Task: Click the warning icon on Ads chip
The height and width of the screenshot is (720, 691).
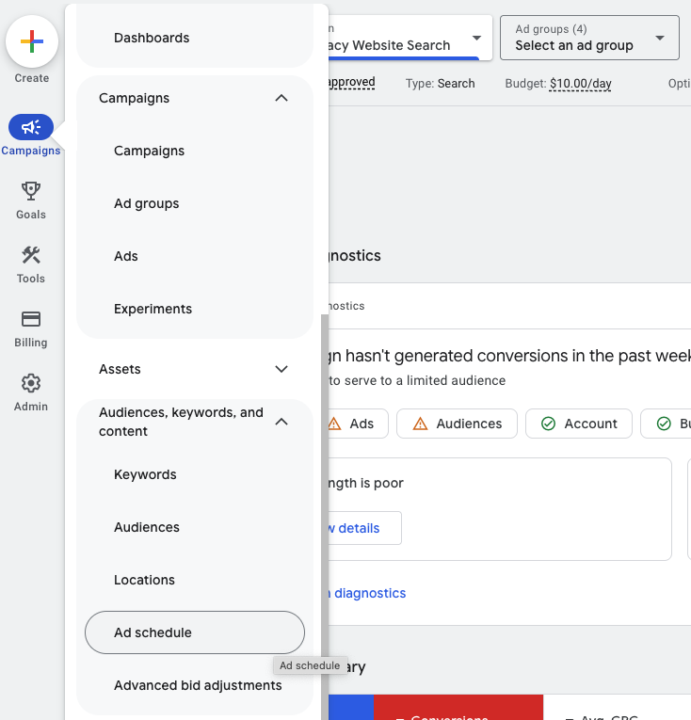Action: [335, 423]
